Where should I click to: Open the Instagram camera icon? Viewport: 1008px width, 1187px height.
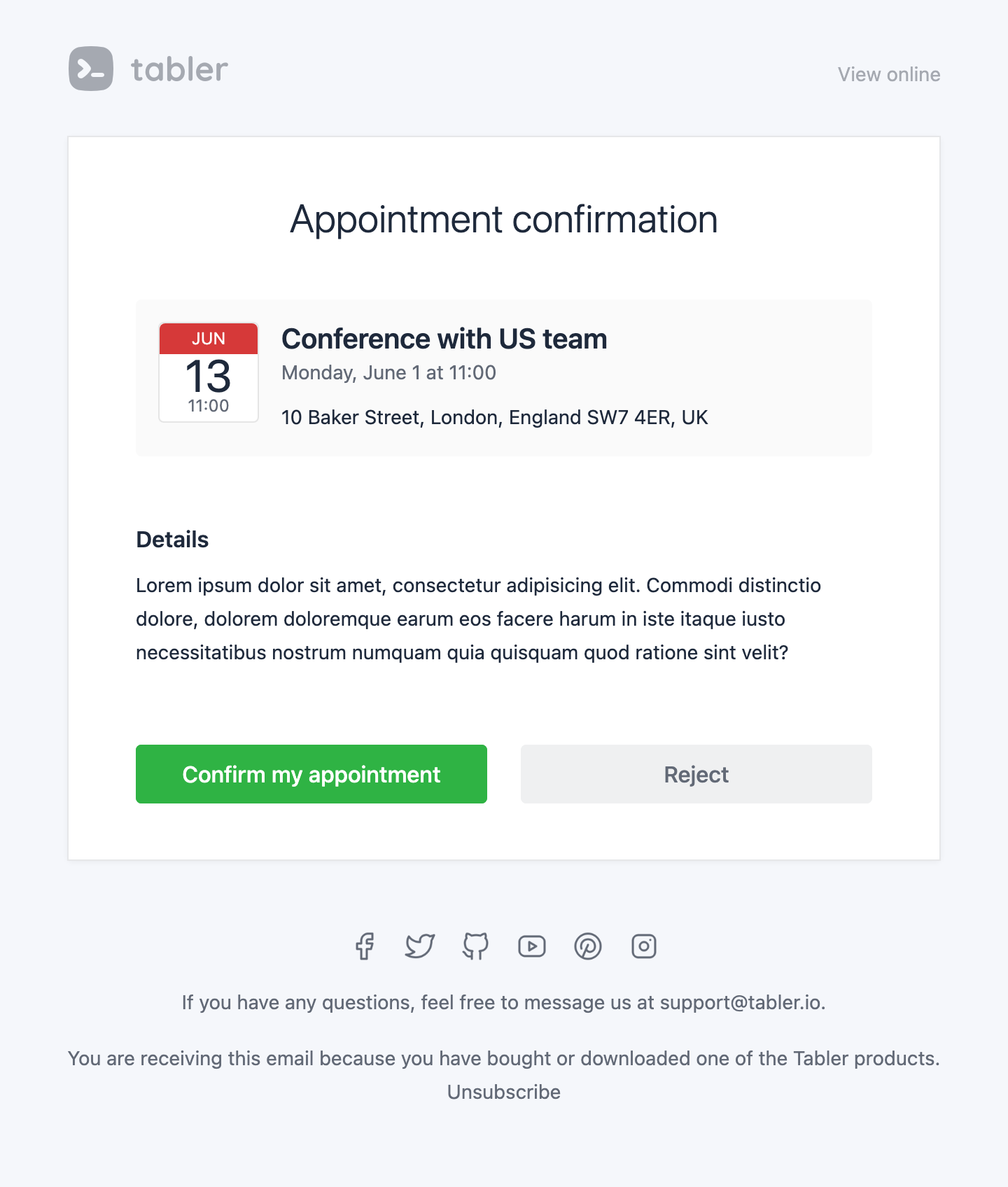click(644, 946)
